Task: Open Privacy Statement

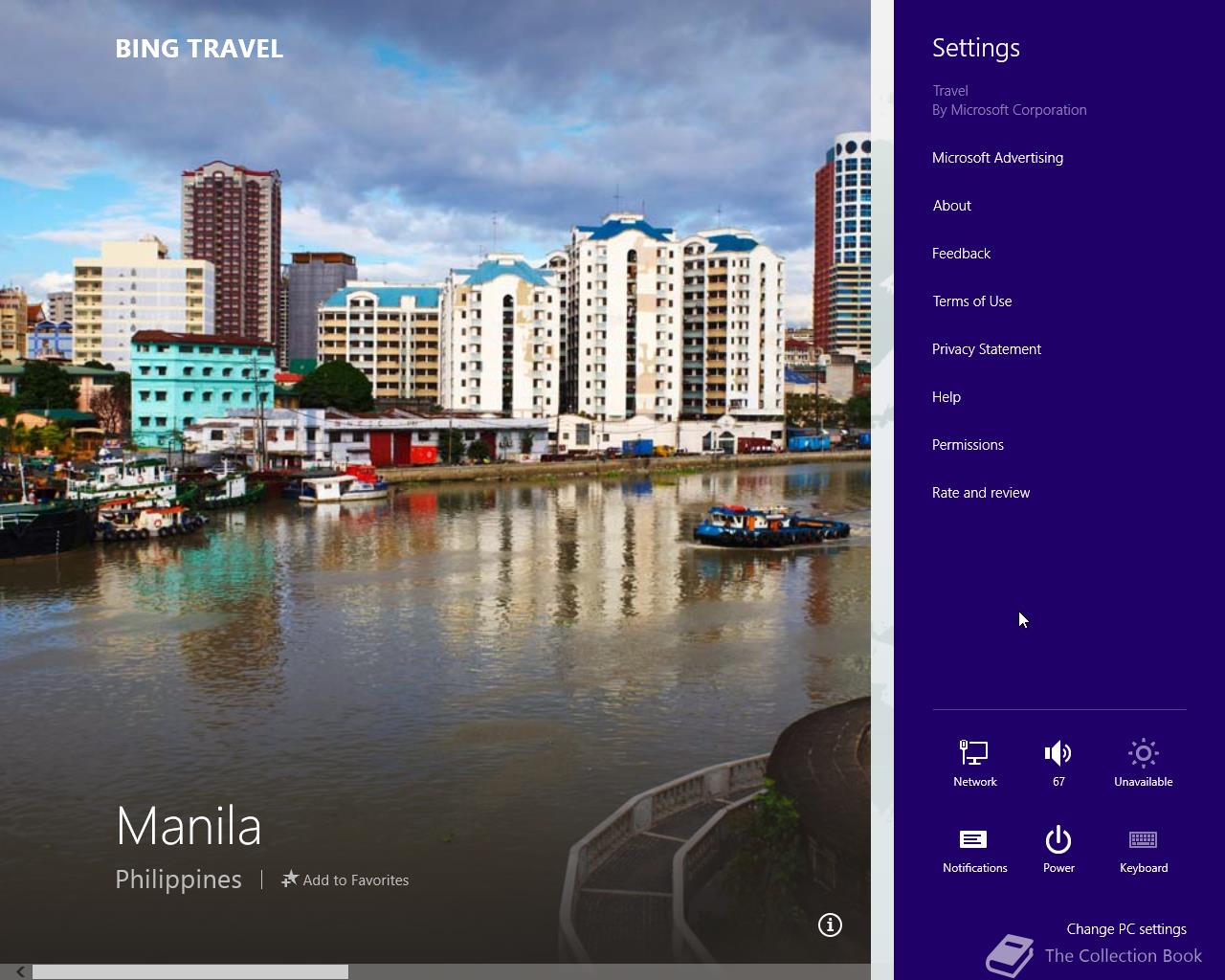Action: pos(987,349)
